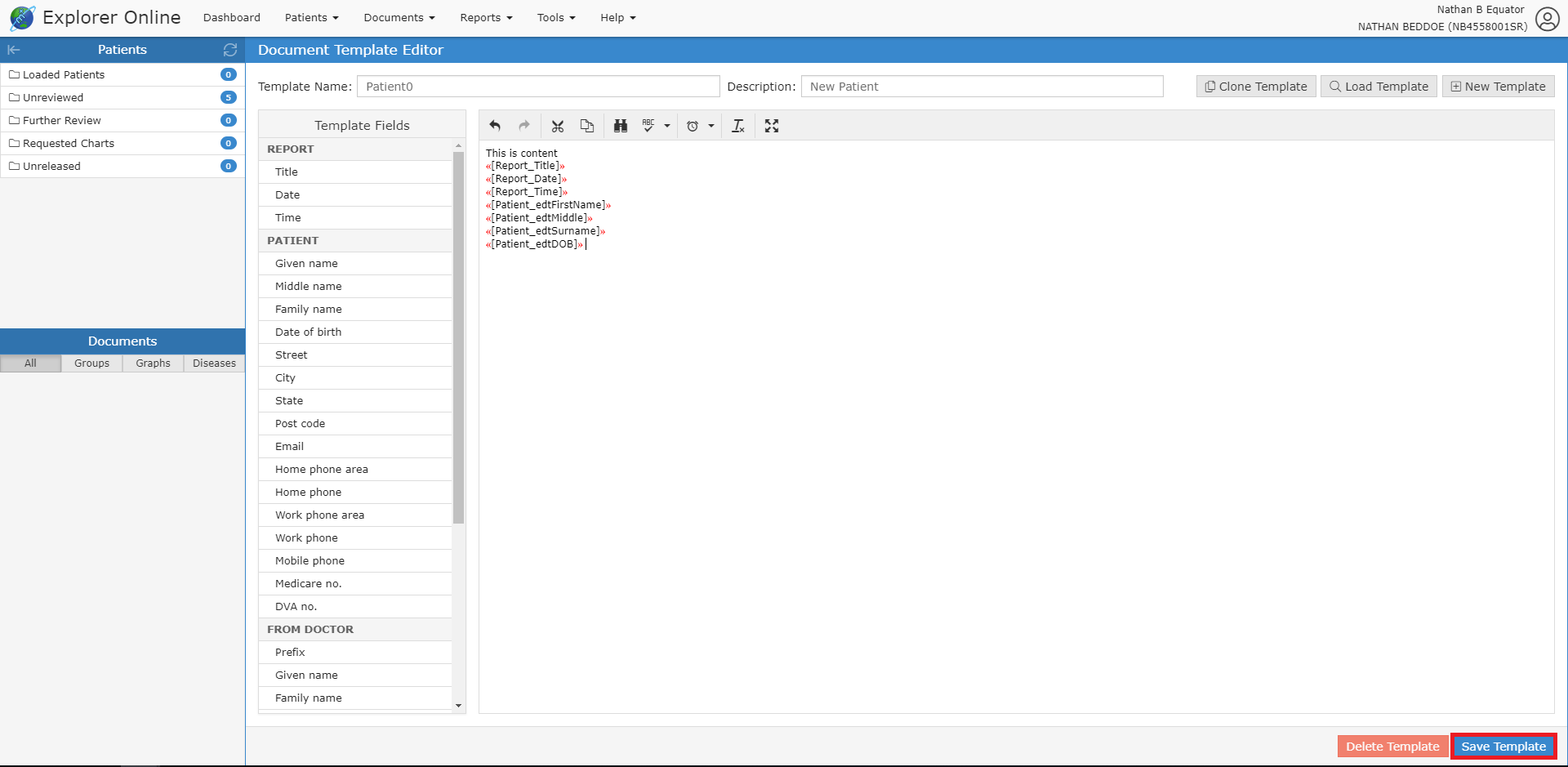This screenshot has height=767, width=1568.
Task: Maximize the editor with the fullscreen icon
Action: 772,126
